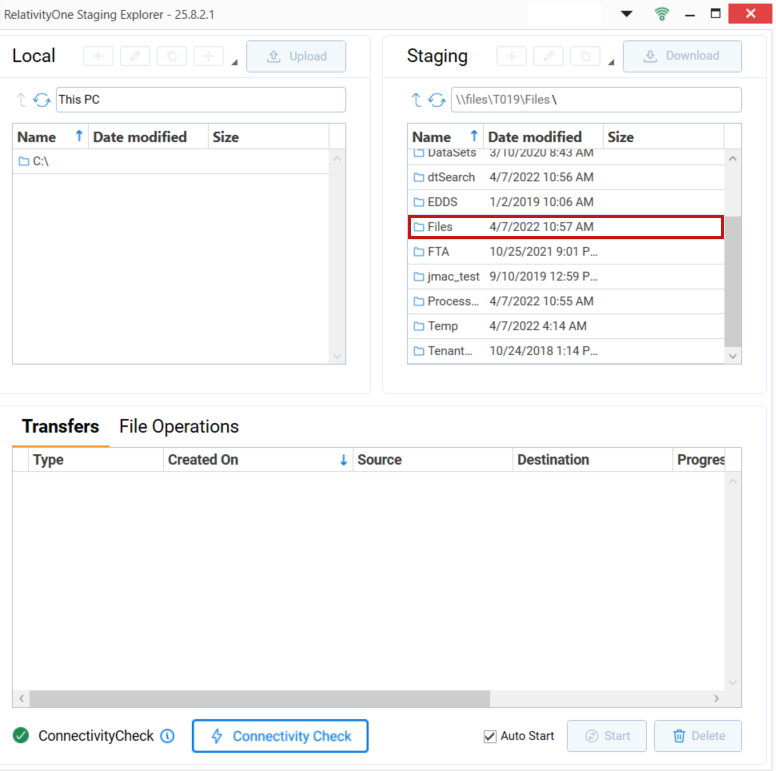Click the rename pencil icon in Local toolbar
The image size is (776, 771).
135,56
